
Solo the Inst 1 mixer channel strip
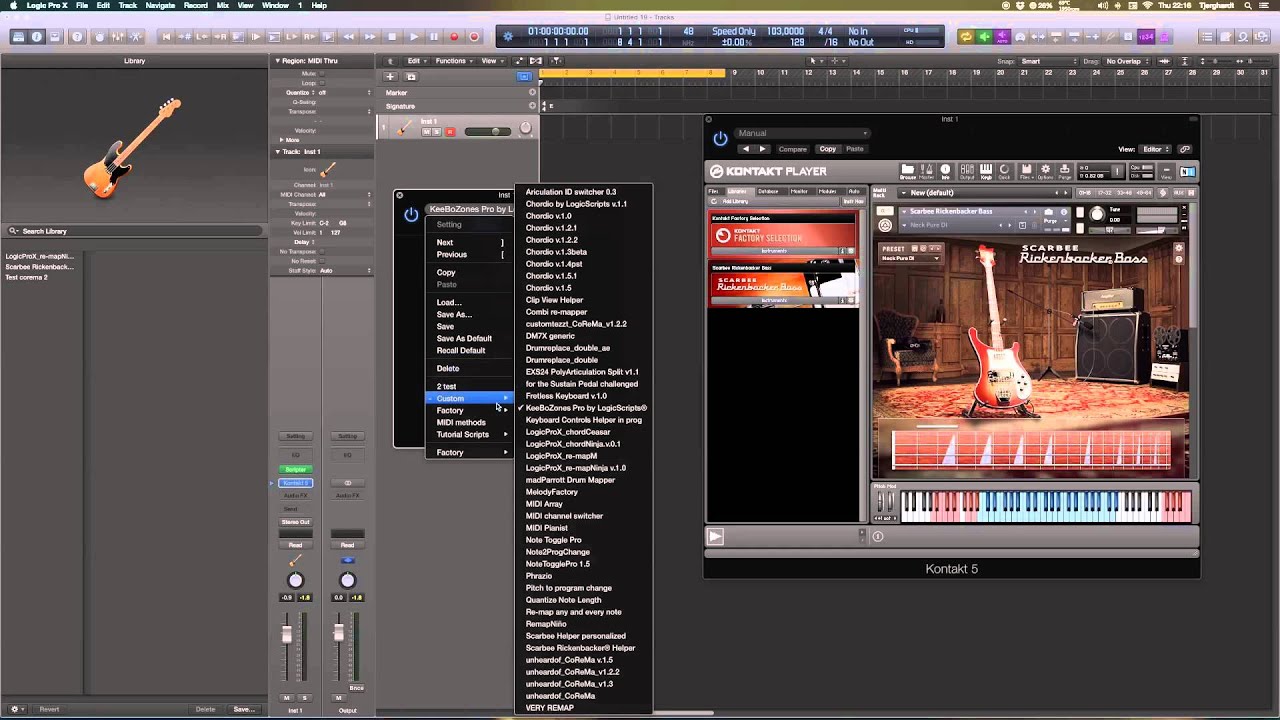pyautogui.click(x=304, y=697)
